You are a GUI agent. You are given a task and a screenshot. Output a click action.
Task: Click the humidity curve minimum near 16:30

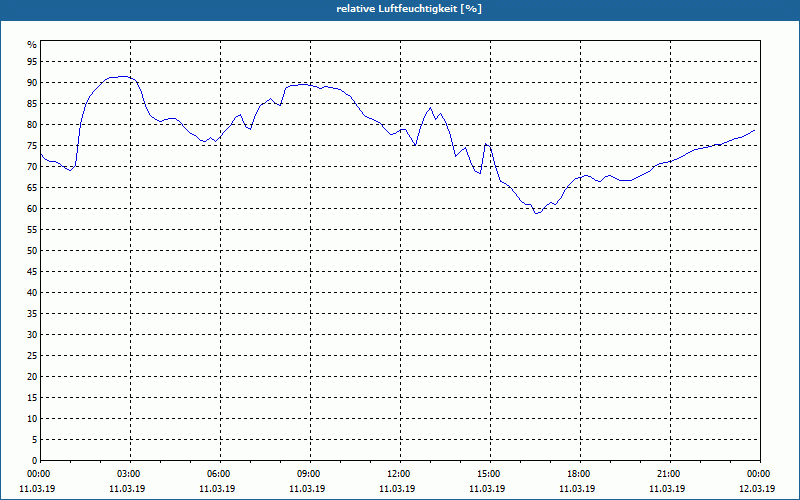coord(536,213)
